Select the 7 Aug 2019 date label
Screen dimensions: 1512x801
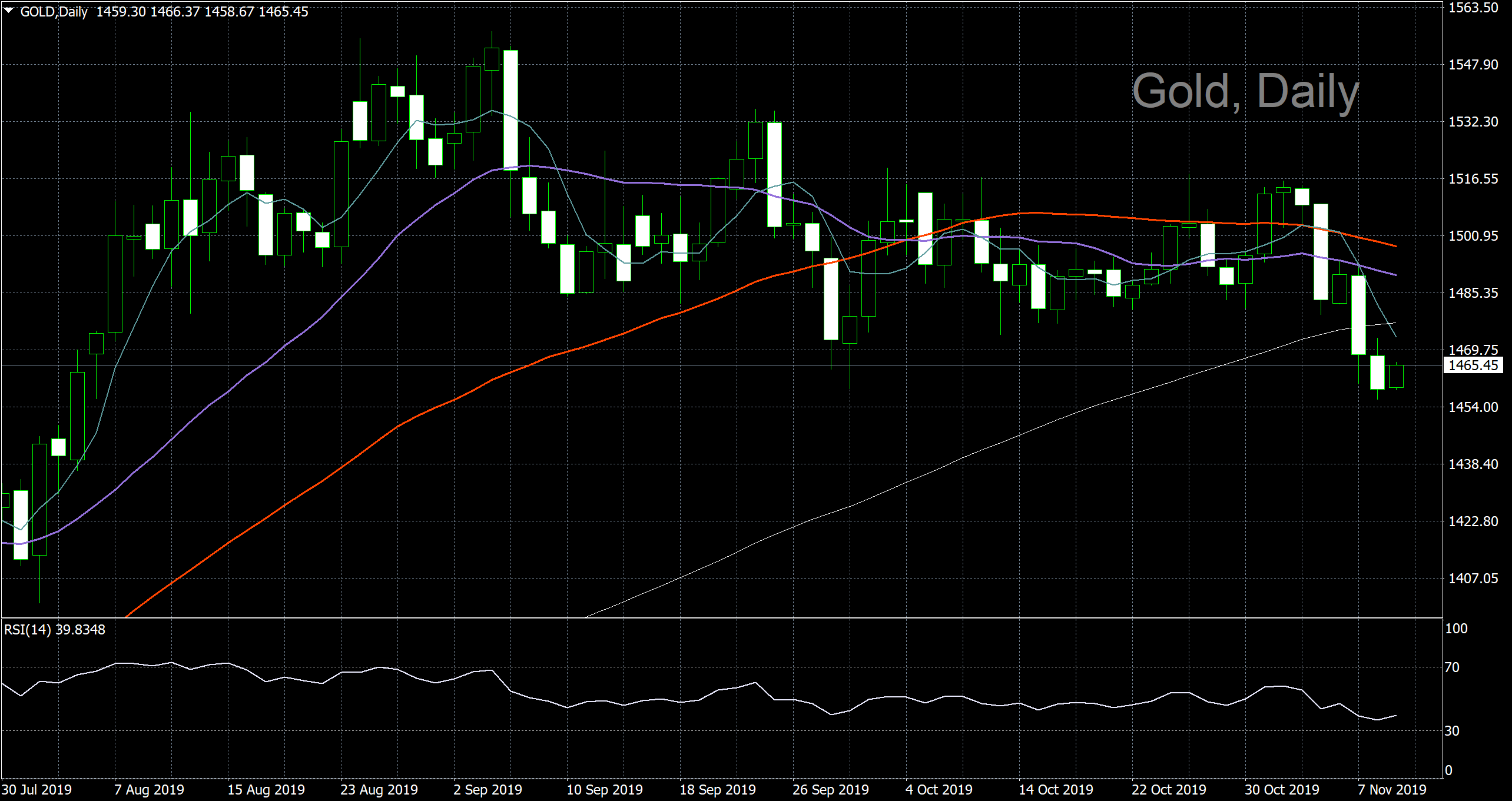(x=149, y=790)
